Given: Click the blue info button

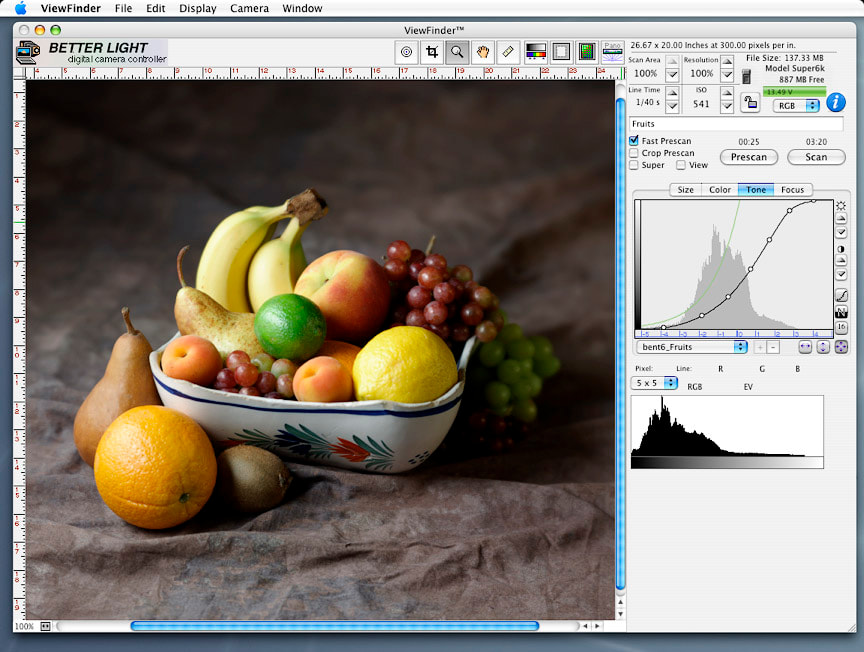Looking at the screenshot, I should point(835,103).
